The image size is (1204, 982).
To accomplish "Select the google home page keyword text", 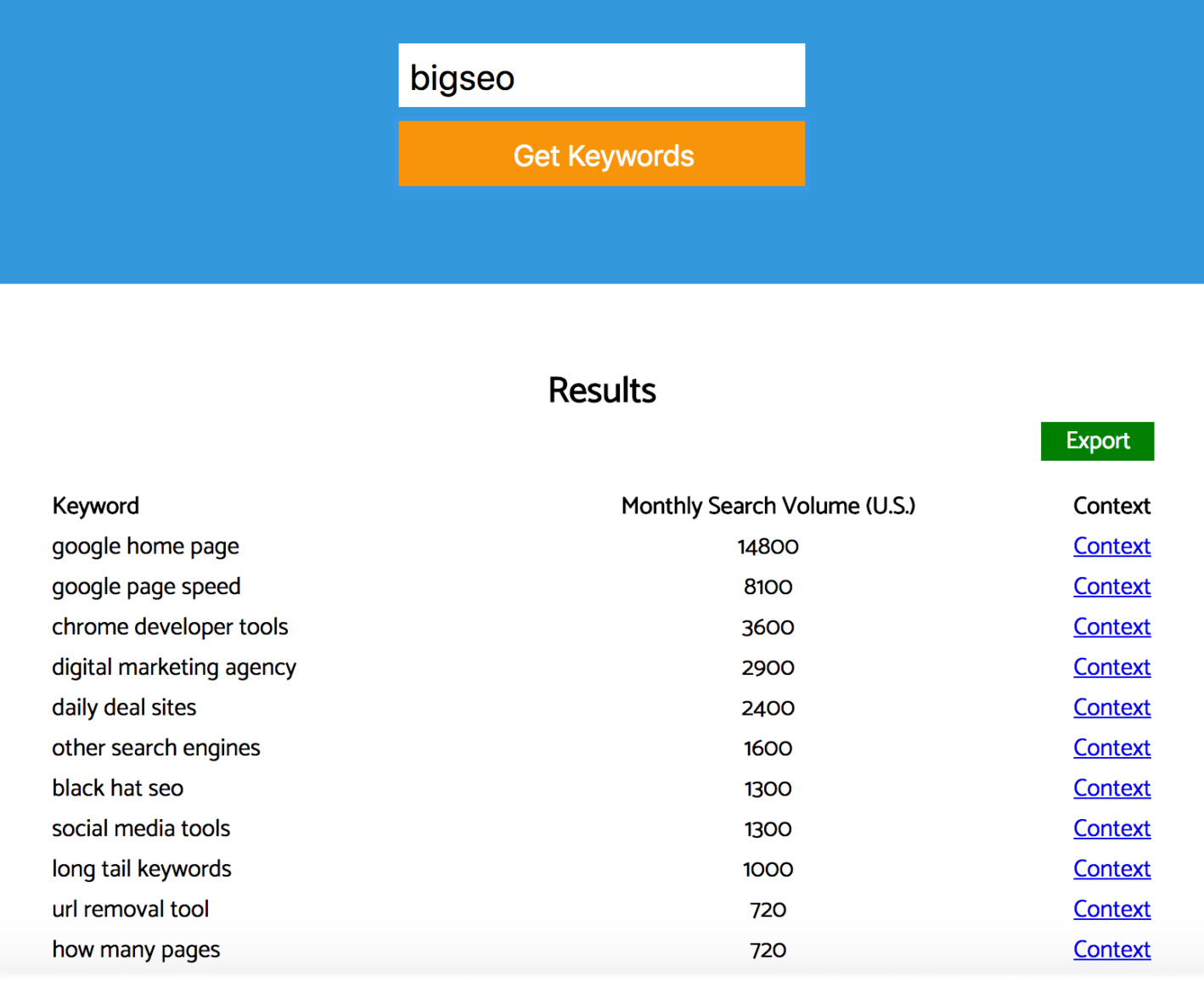I will point(145,547).
